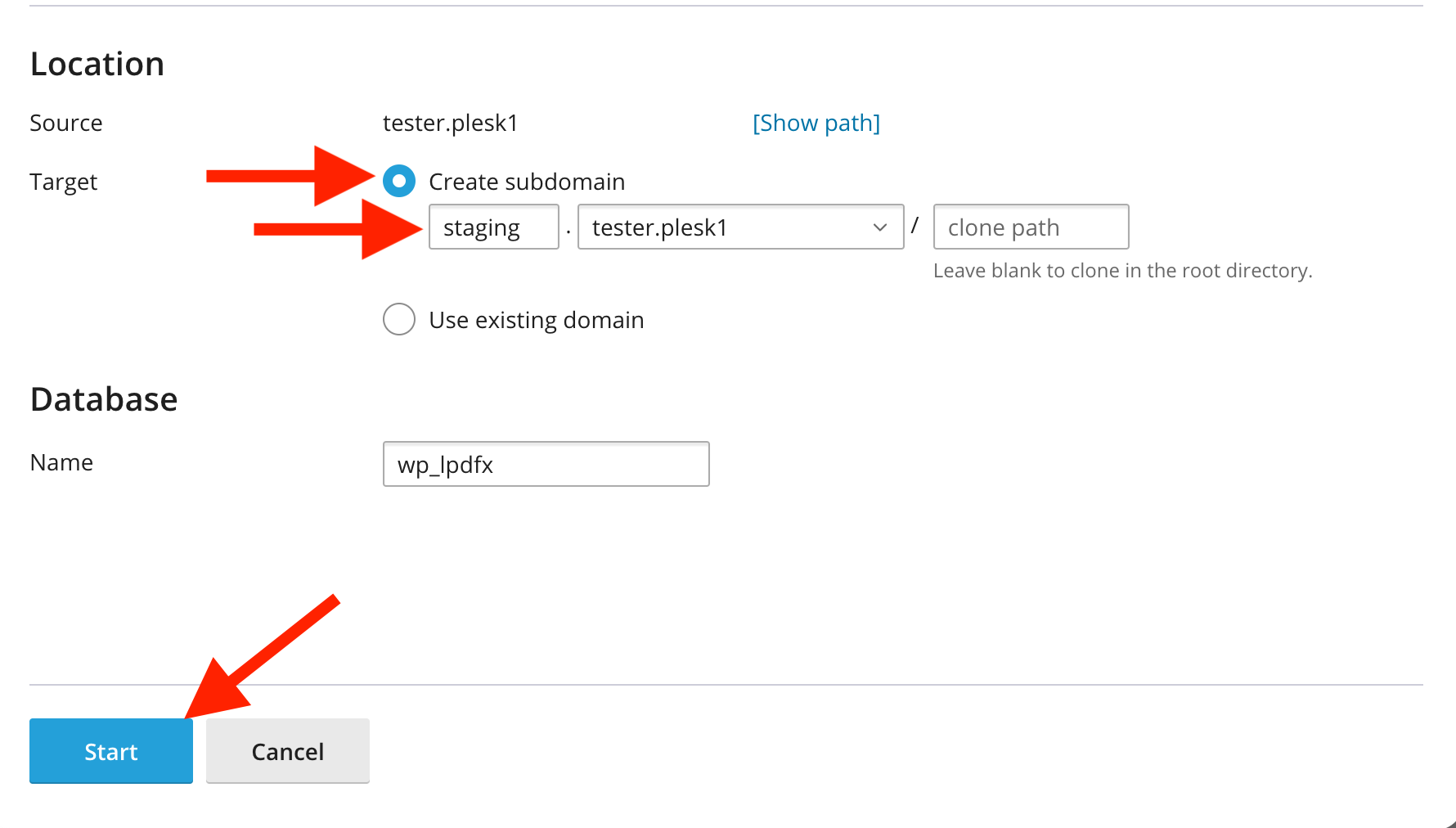1456x828 pixels.
Task: Choose the Use existing domain radio option
Action: coord(399,319)
